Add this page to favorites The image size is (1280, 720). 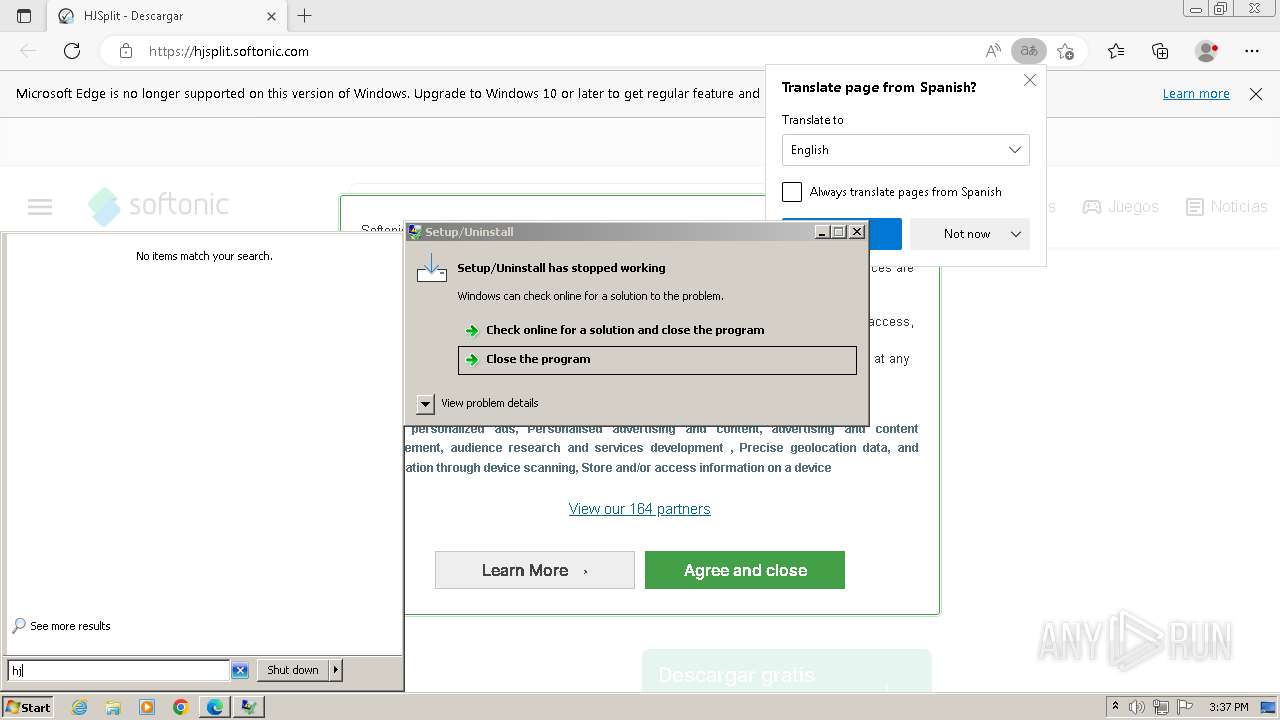1066,51
